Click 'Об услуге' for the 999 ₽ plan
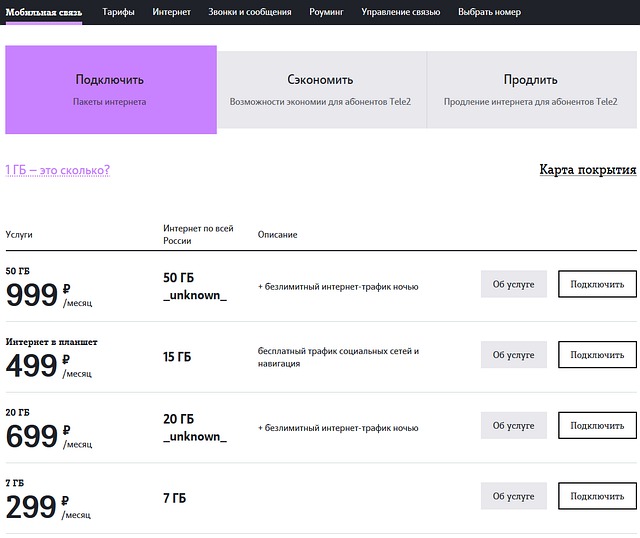Image resolution: width=640 pixels, height=538 pixels. click(513, 284)
